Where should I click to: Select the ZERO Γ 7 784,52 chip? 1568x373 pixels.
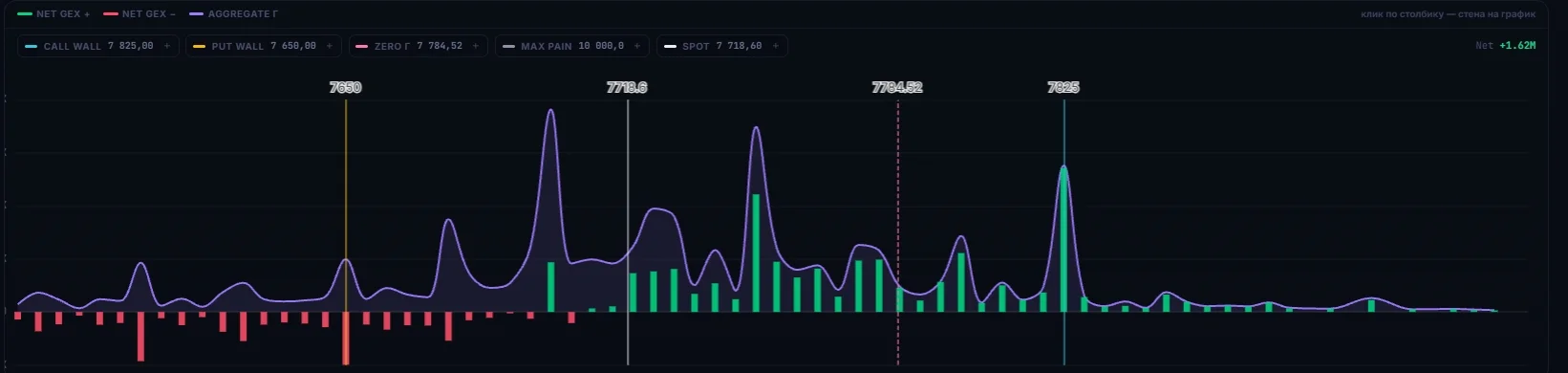click(418, 46)
